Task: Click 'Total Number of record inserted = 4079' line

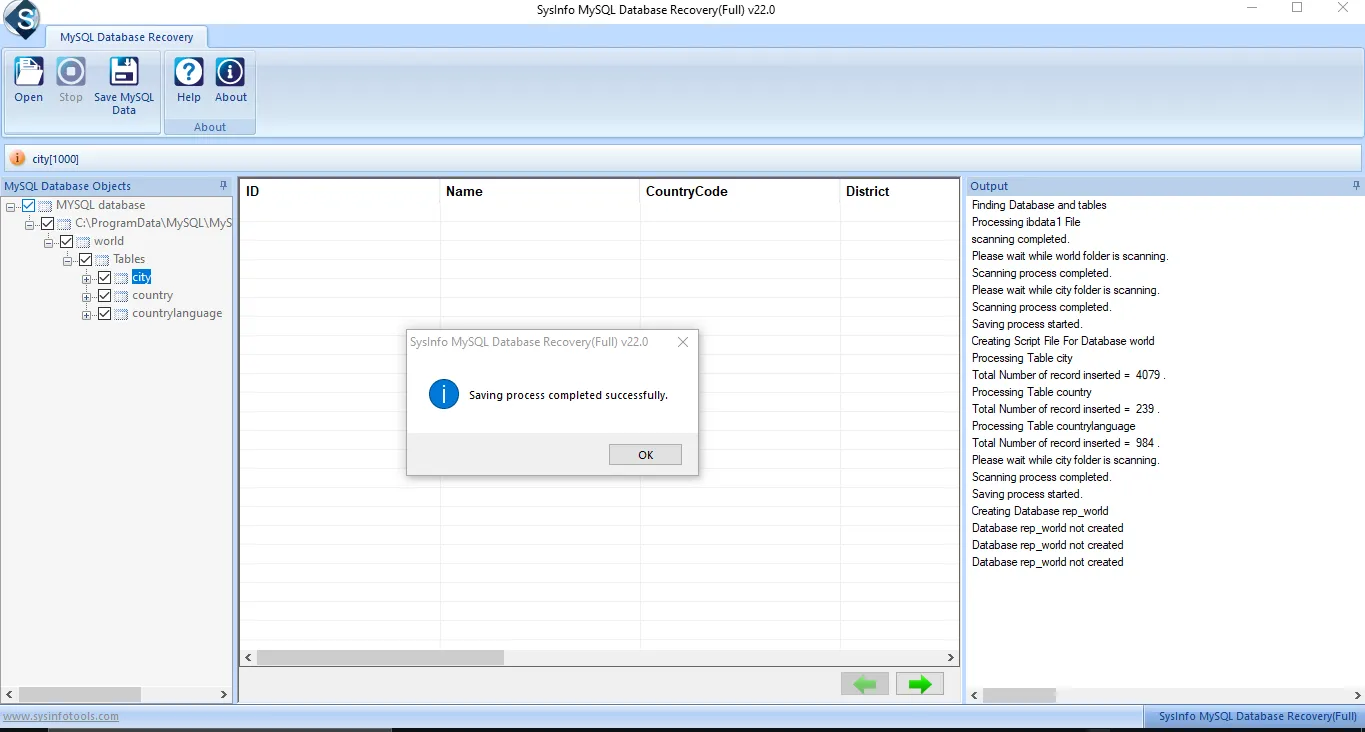Action: 1069,375
